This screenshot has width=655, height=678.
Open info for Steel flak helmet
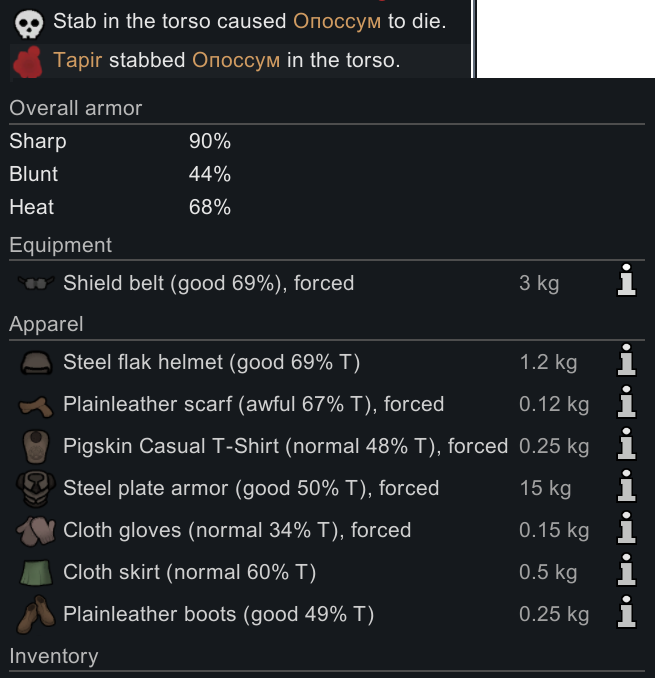coord(626,362)
